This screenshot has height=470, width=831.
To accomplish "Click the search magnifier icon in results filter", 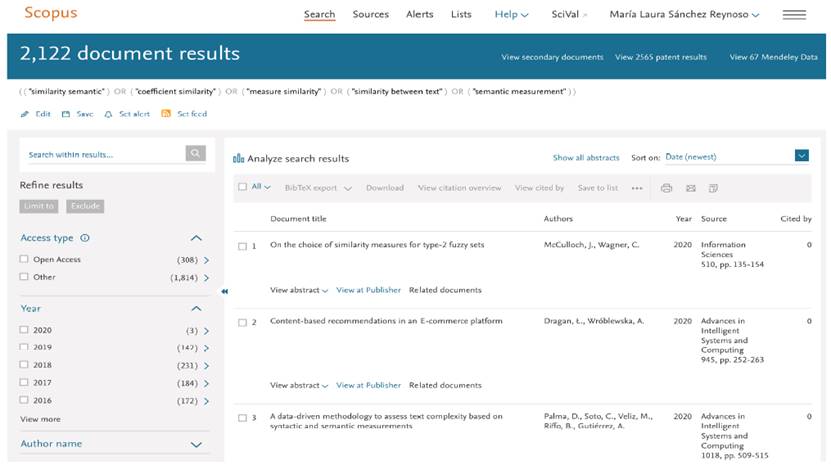I will 195,154.
